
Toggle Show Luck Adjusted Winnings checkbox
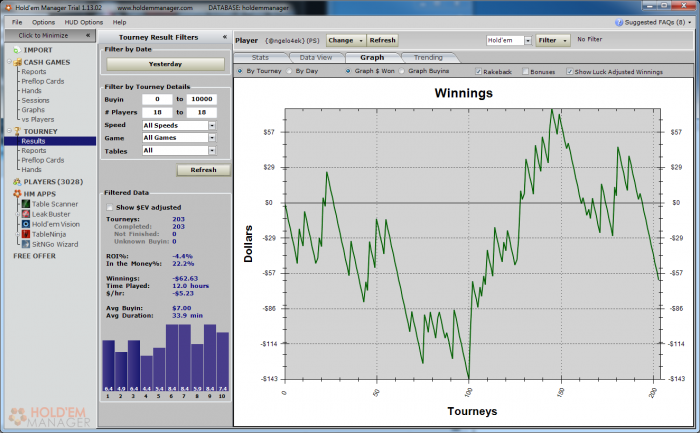570,71
